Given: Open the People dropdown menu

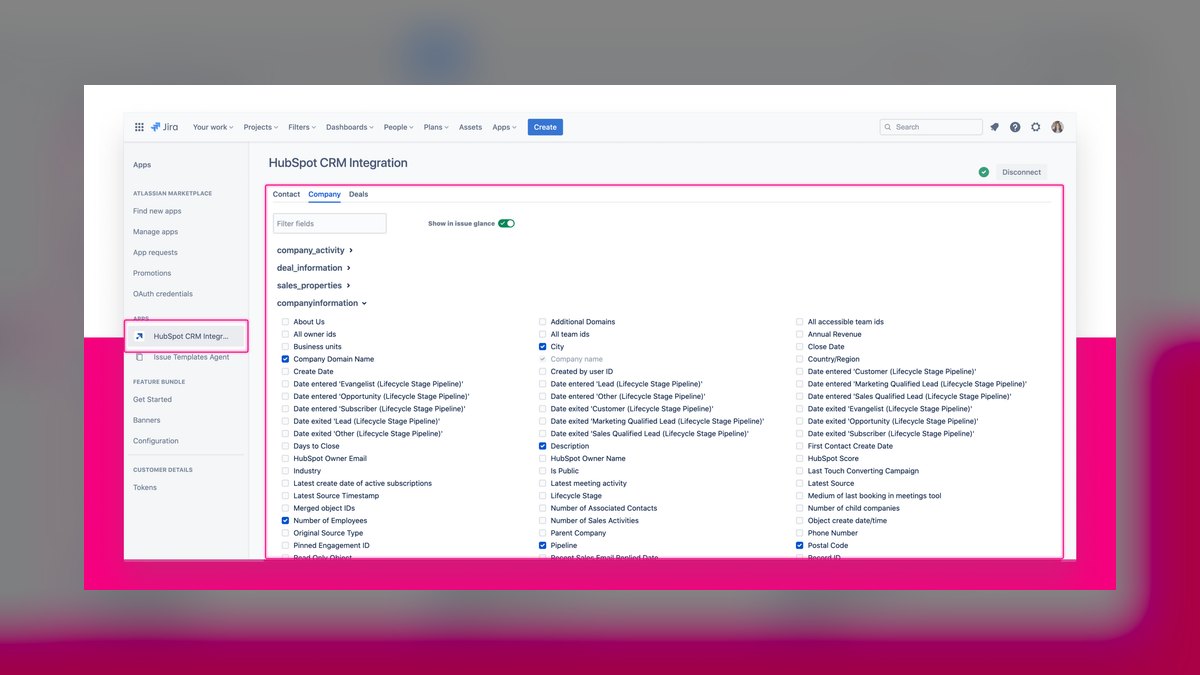Looking at the screenshot, I should (399, 127).
